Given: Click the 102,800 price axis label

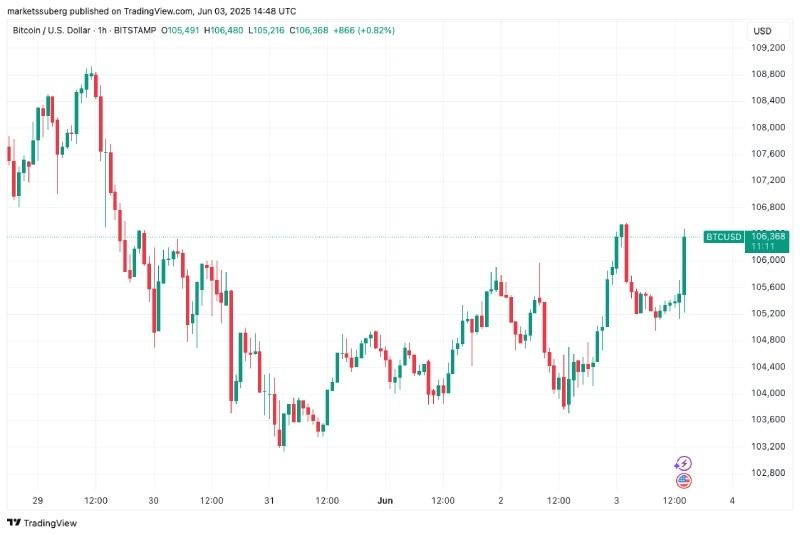Looking at the screenshot, I should 768,473.
